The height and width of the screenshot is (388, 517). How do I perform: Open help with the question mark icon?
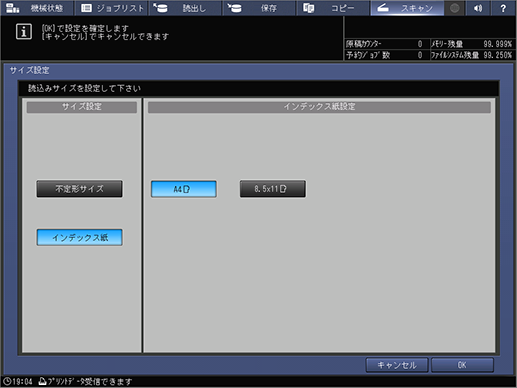(503, 8)
